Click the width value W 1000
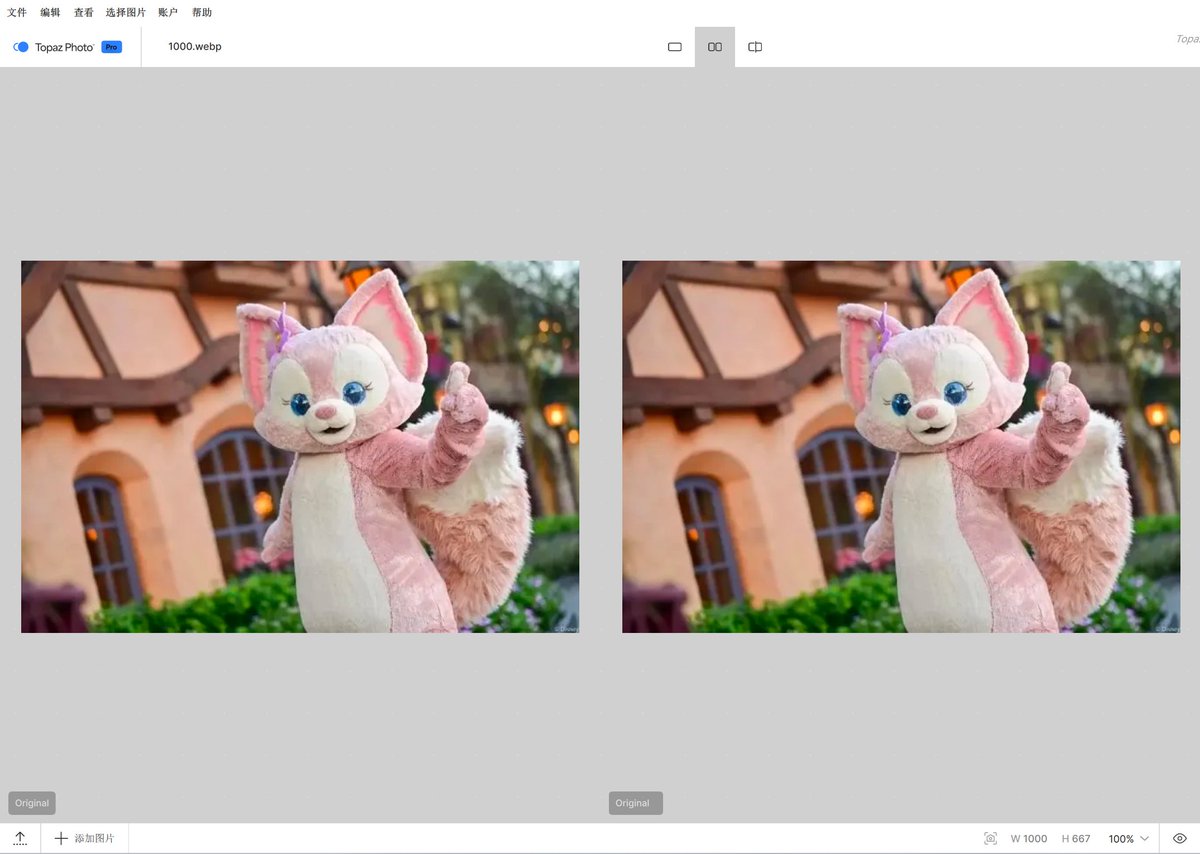The height and width of the screenshot is (854, 1200). [1029, 838]
